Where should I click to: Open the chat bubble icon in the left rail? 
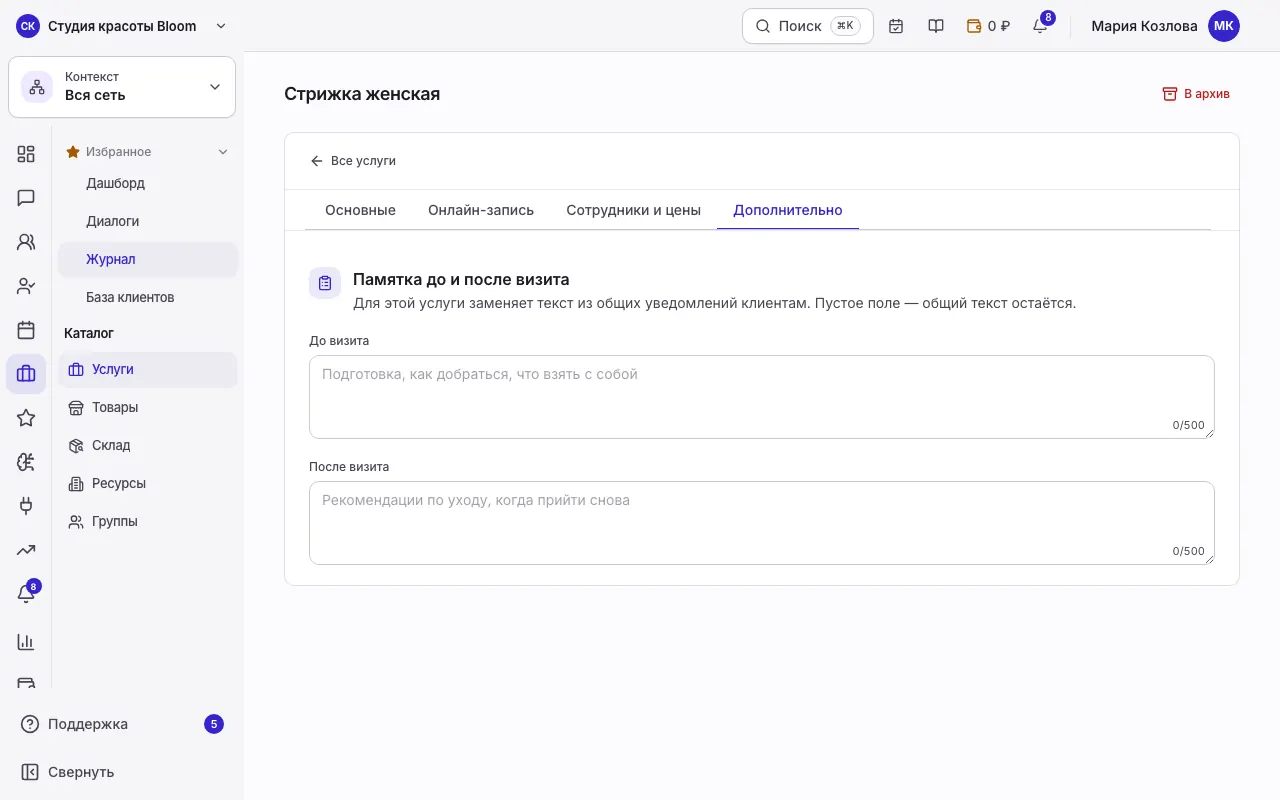coord(26,198)
